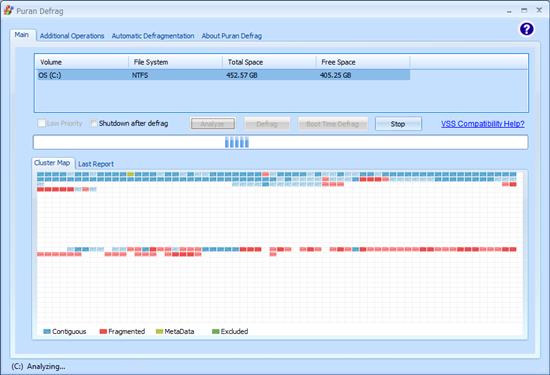Open the VSS Compatibility Help link
Viewport: 550px width, 375px height.
tap(483, 124)
